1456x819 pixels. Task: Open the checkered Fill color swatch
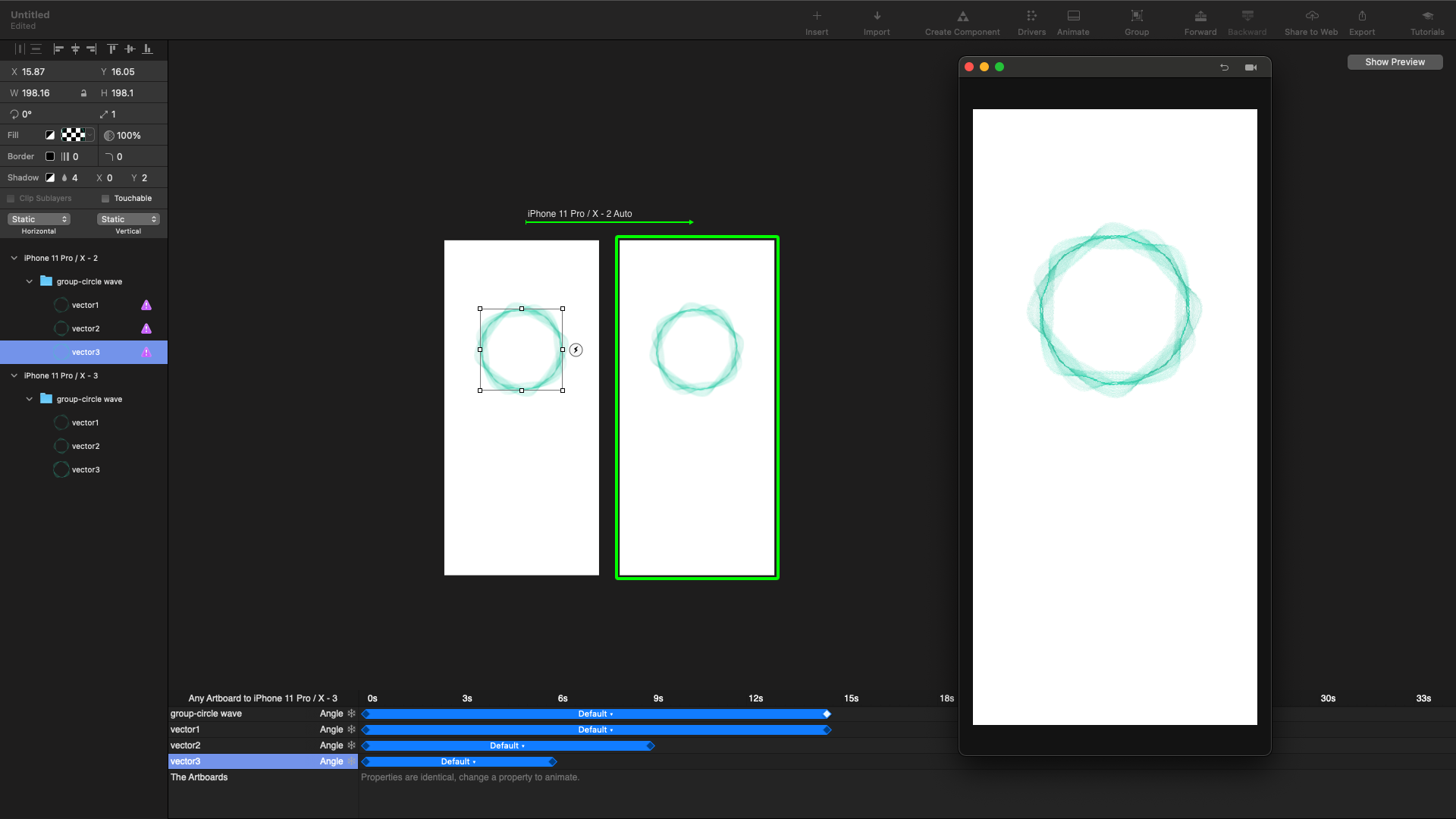point(73,135)
